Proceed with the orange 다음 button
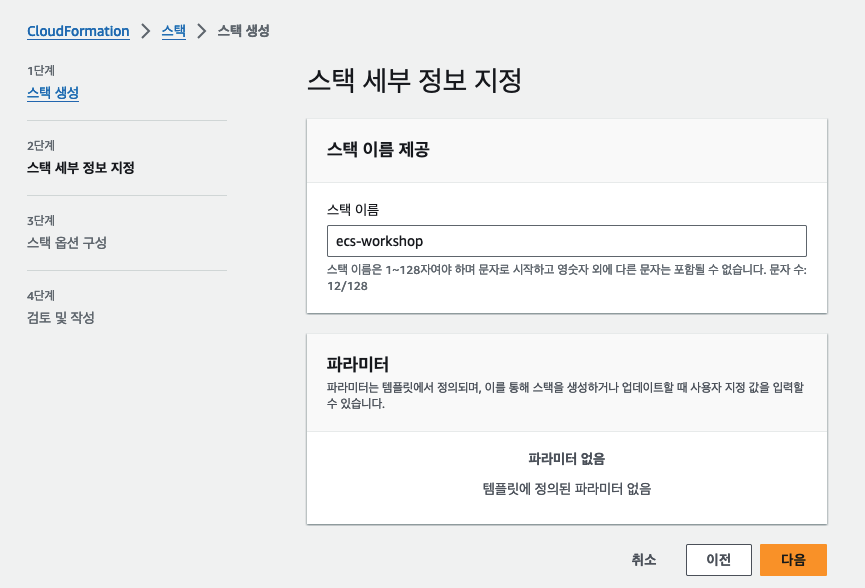 click(793, 560)
